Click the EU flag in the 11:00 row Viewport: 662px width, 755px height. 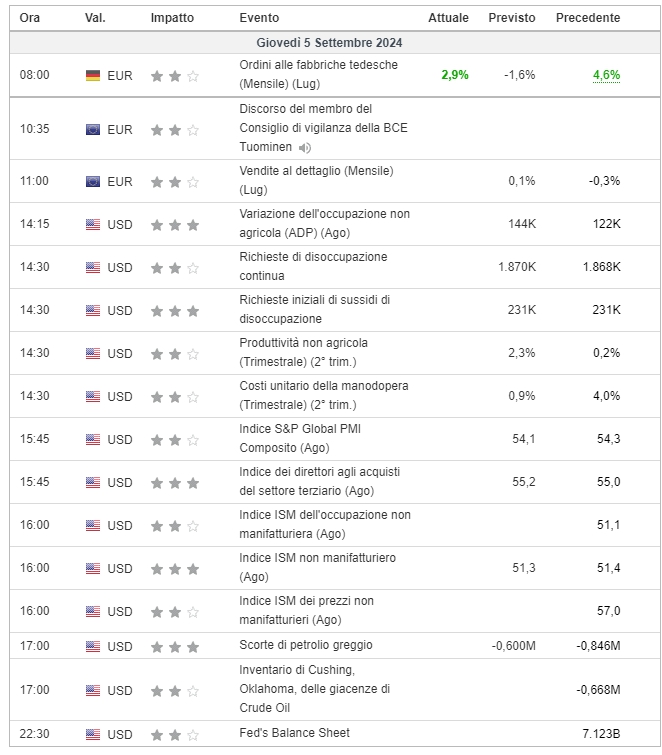[93, 182]
